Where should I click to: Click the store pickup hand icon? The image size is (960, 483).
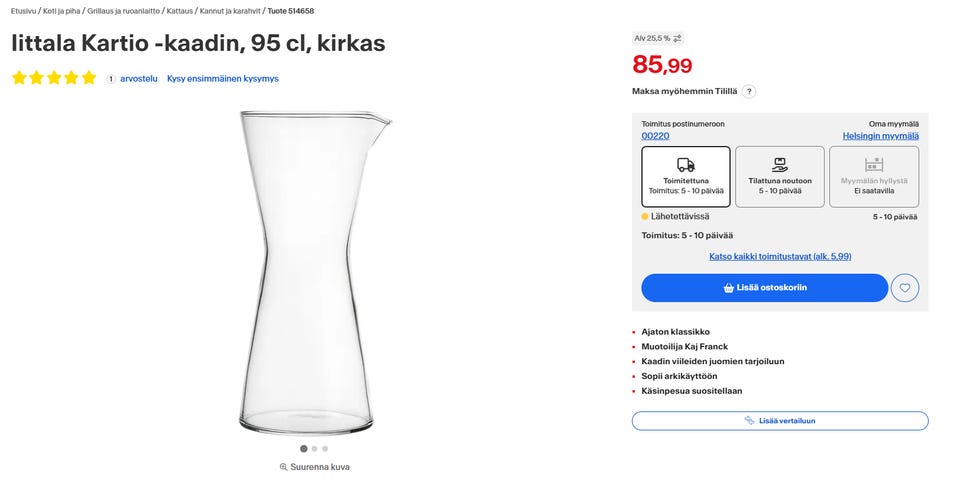pos(780,165)
